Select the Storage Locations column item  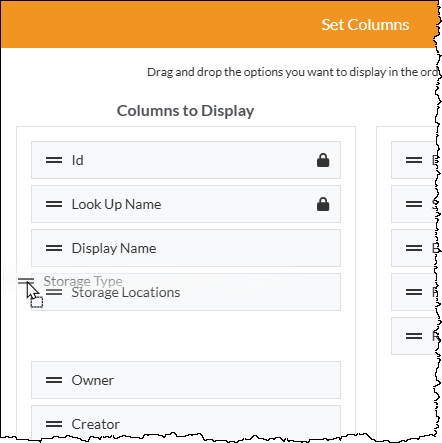click(x=186, y=292)
